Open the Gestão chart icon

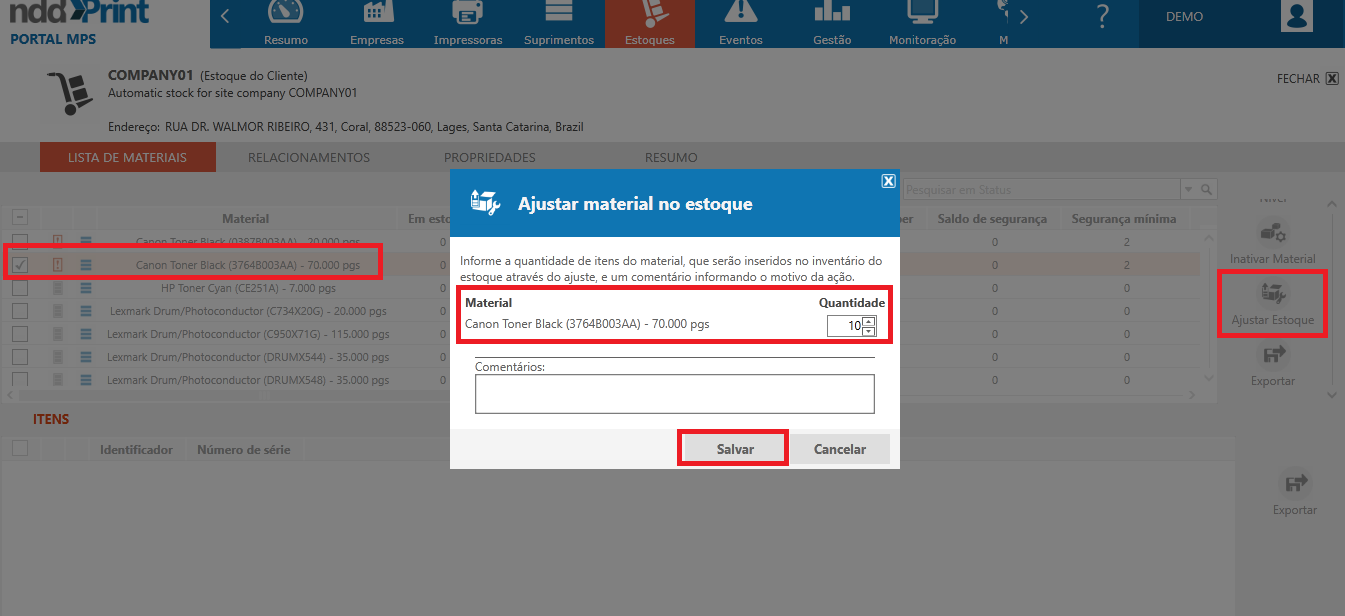click(831, 14)
